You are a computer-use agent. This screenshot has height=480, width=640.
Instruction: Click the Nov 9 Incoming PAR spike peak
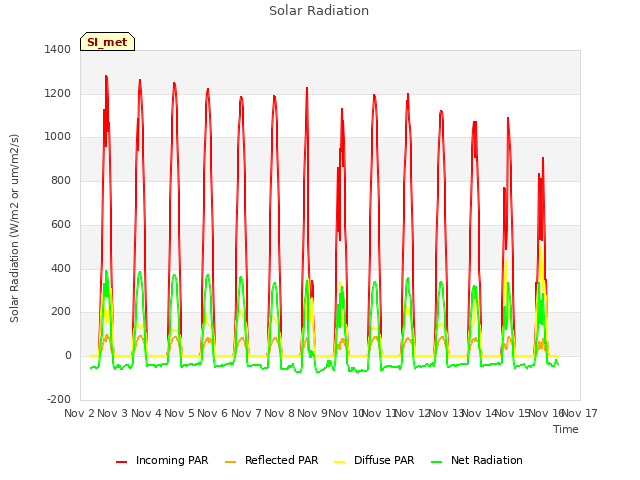click(307, 88)
